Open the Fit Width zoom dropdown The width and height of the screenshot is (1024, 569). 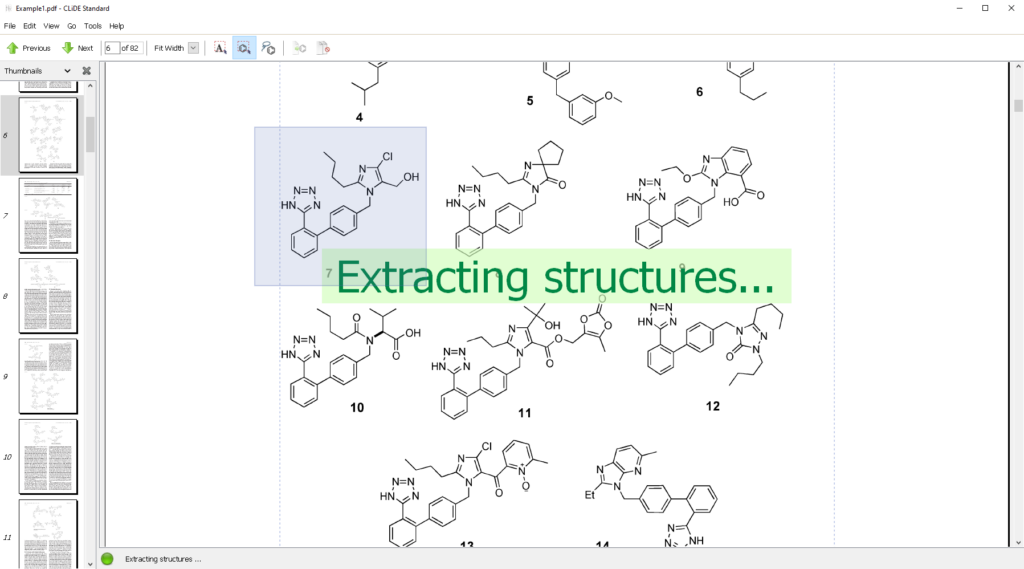point(193,48)
